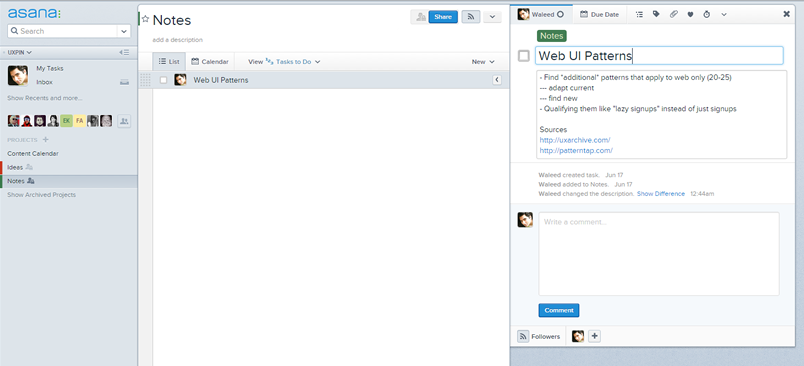Click into the Write a comment box
Screen dimensions: 804x366
point(658,254)
